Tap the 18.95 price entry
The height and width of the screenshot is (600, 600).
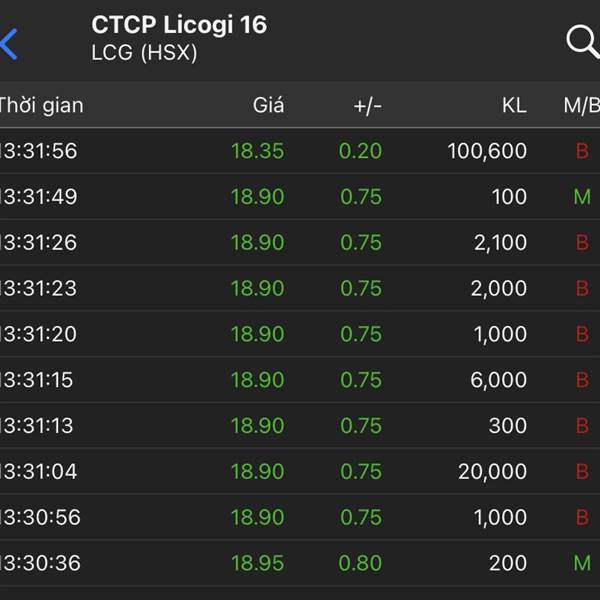click(x=257, y=563)
